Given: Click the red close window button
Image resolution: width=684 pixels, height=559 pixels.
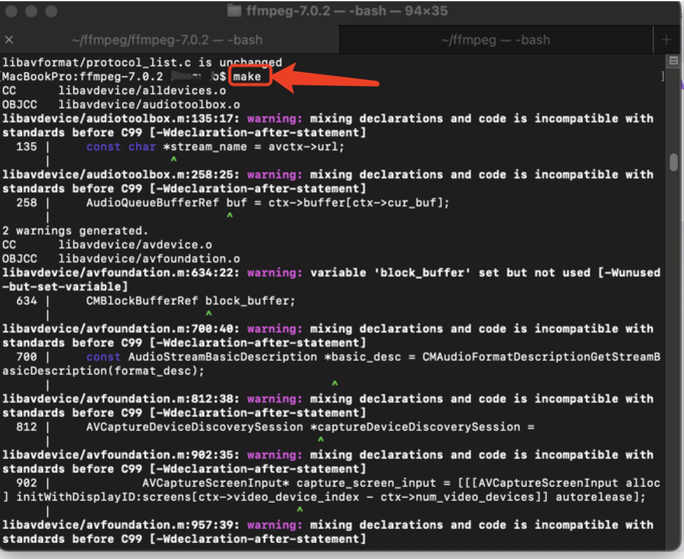Looking at the screenshot, I should click(x=11, y=11).
